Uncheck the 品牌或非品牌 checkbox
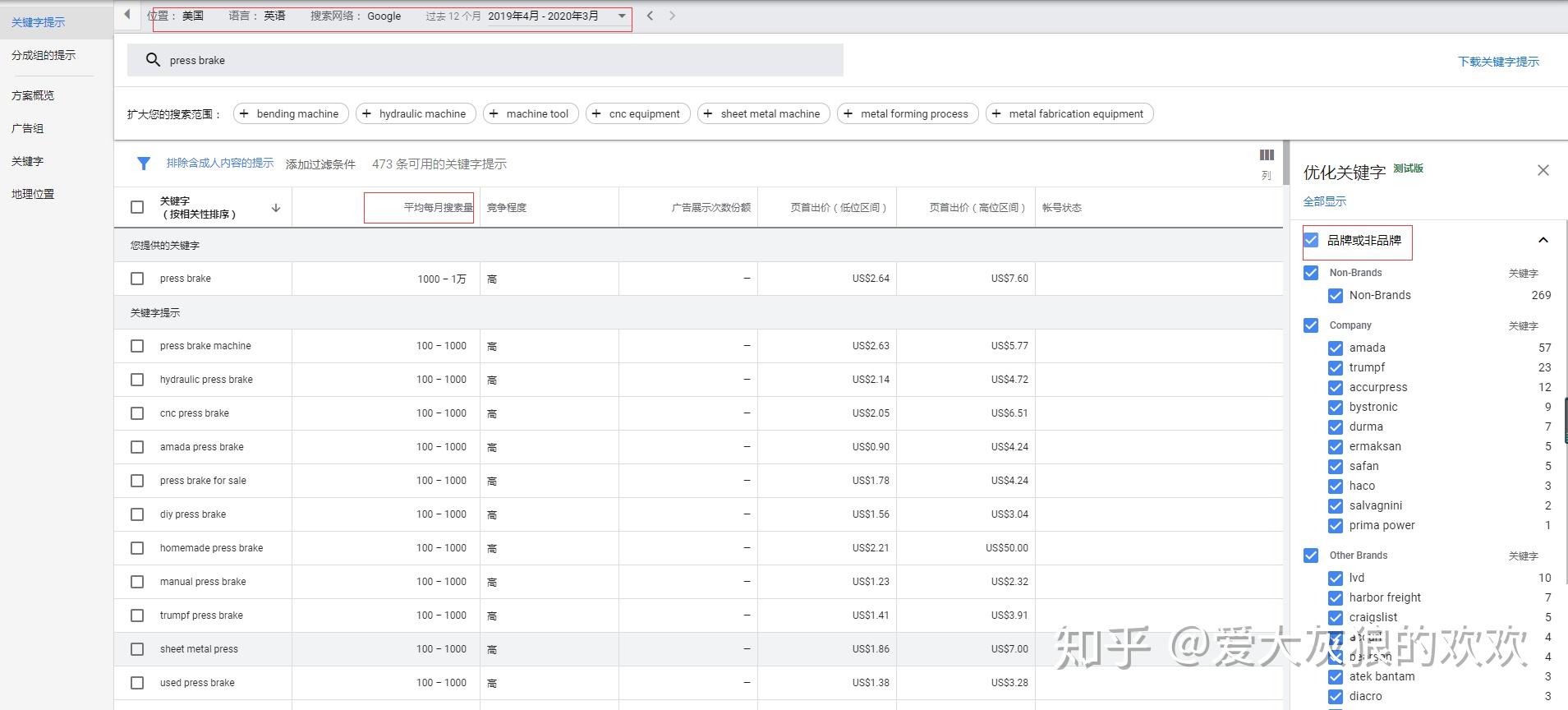 [1311, 240]
